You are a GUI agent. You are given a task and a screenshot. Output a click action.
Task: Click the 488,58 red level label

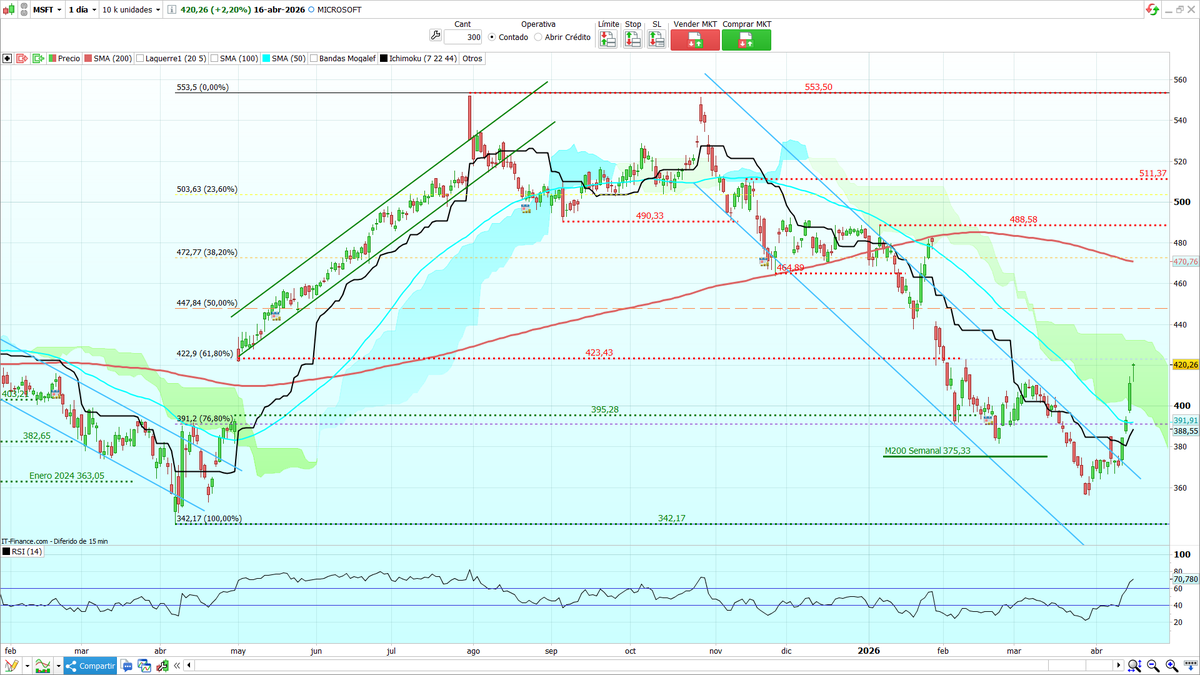point(1024,219)
